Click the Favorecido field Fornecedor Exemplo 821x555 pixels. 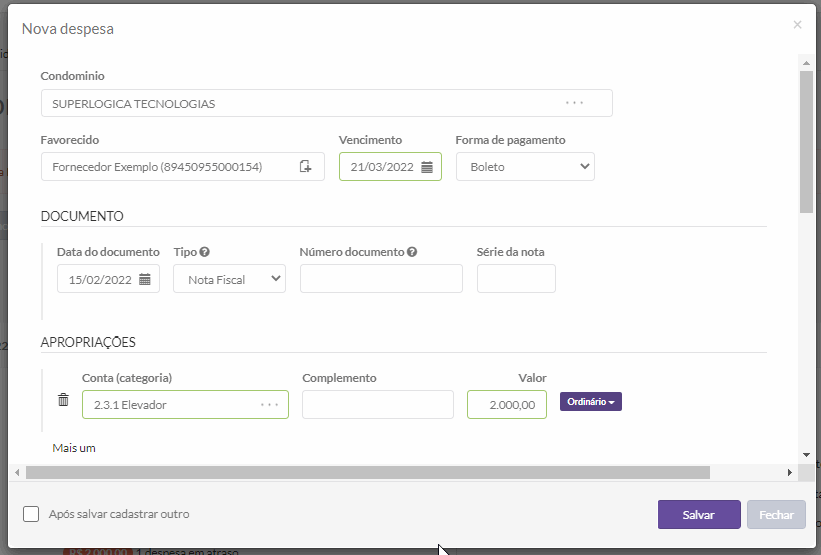pos(183,166)
